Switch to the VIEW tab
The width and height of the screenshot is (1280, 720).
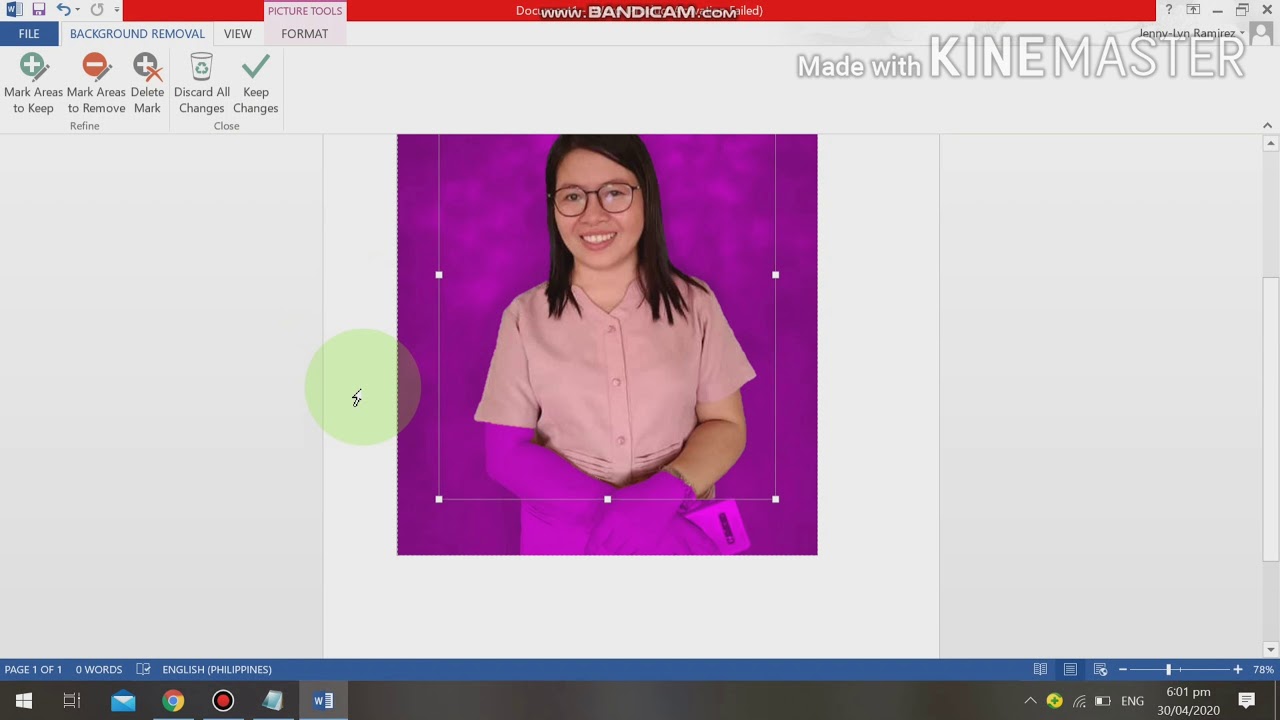coord(238,33)
